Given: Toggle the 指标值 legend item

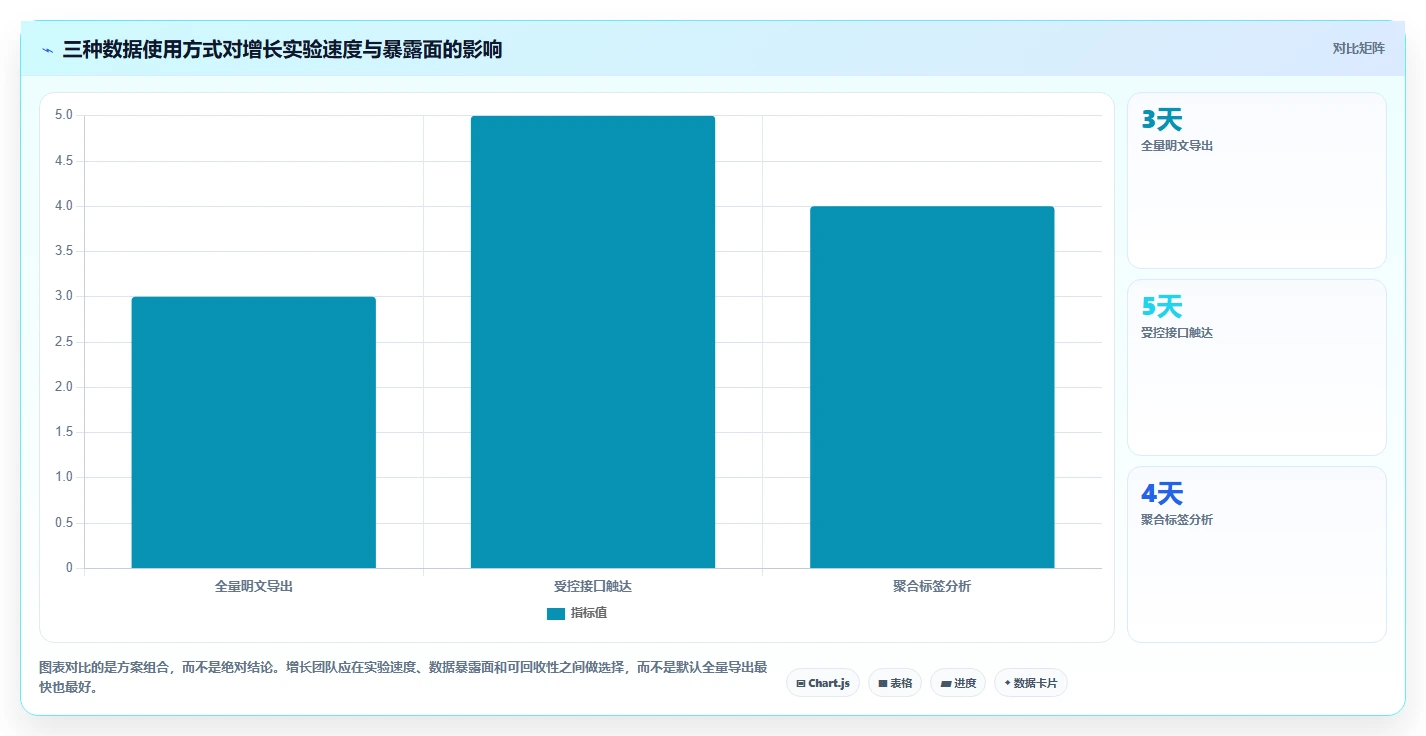Looking at the screenshot, I should point(577,613).
